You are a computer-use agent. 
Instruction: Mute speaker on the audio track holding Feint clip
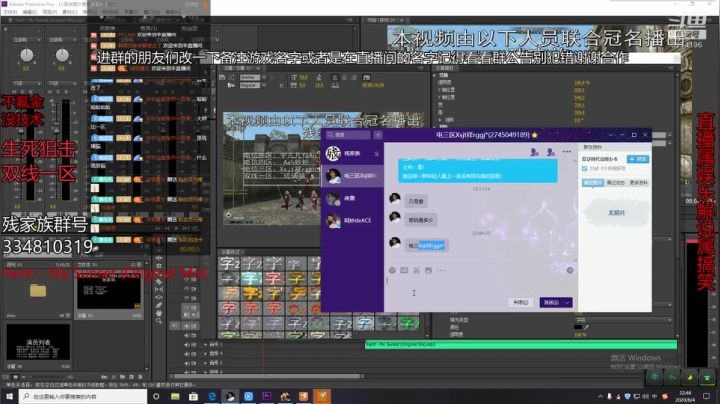[186, 344]
